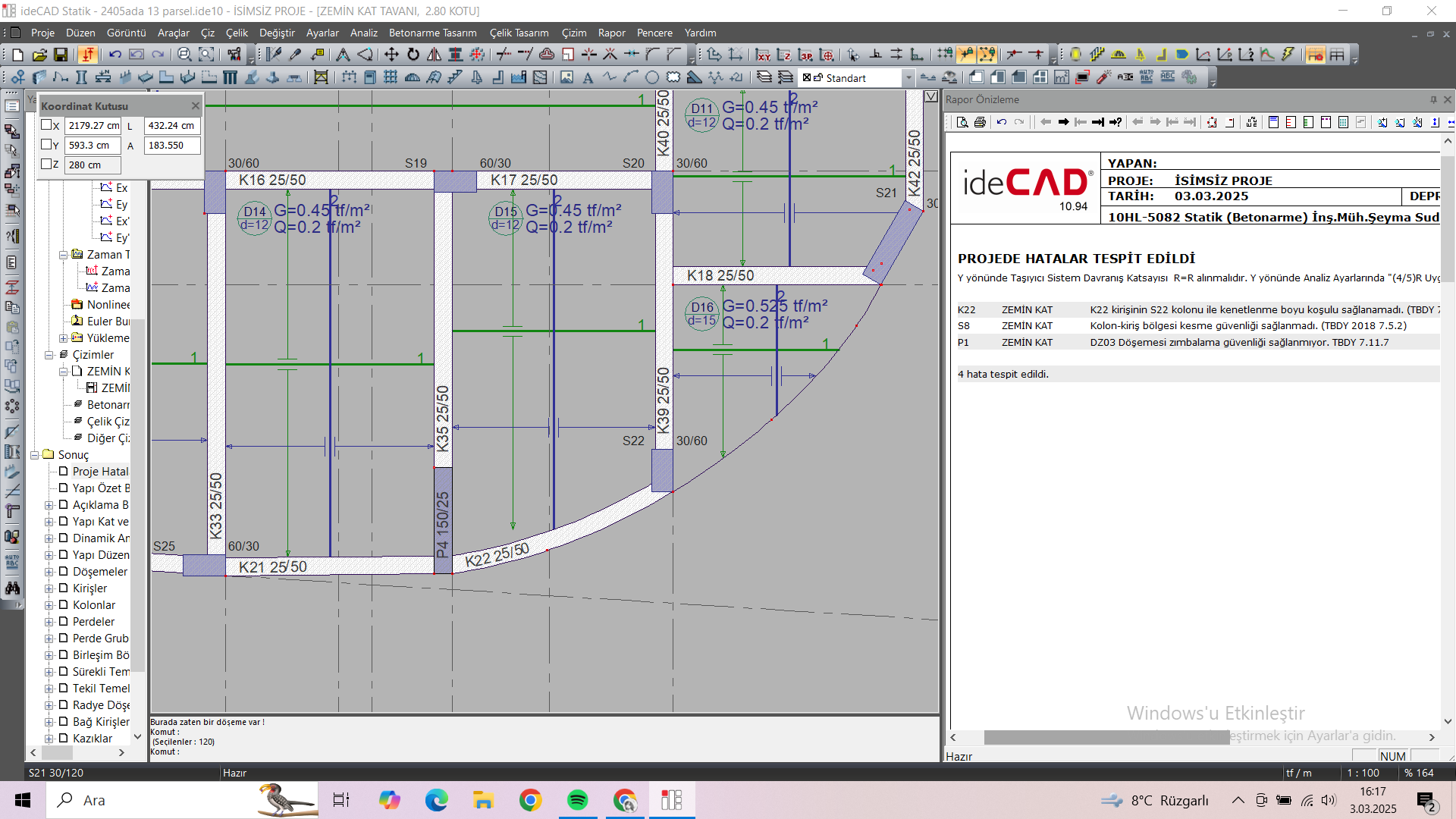Run analysis with the lightning bolt icon

click(1288, 55)
